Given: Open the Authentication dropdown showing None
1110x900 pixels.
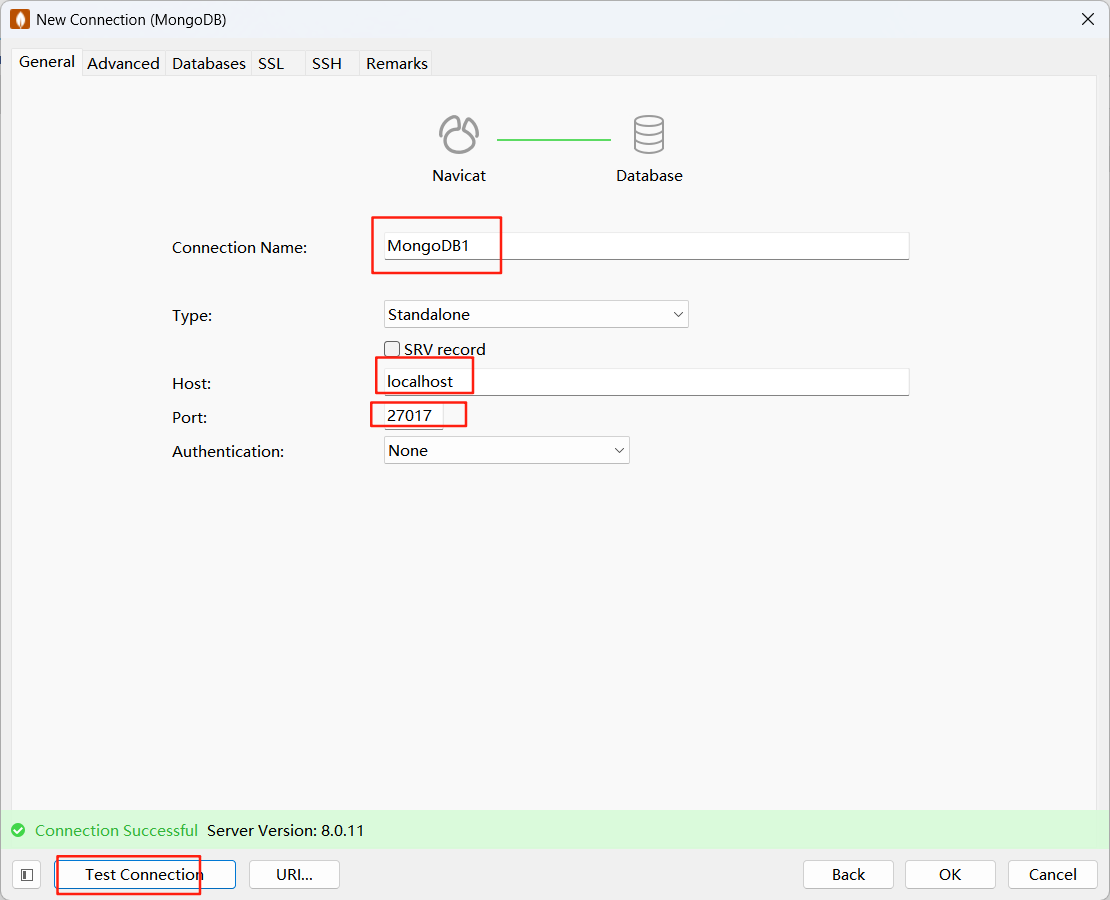Looking at the screenshot, I should (x=506, y=450).
